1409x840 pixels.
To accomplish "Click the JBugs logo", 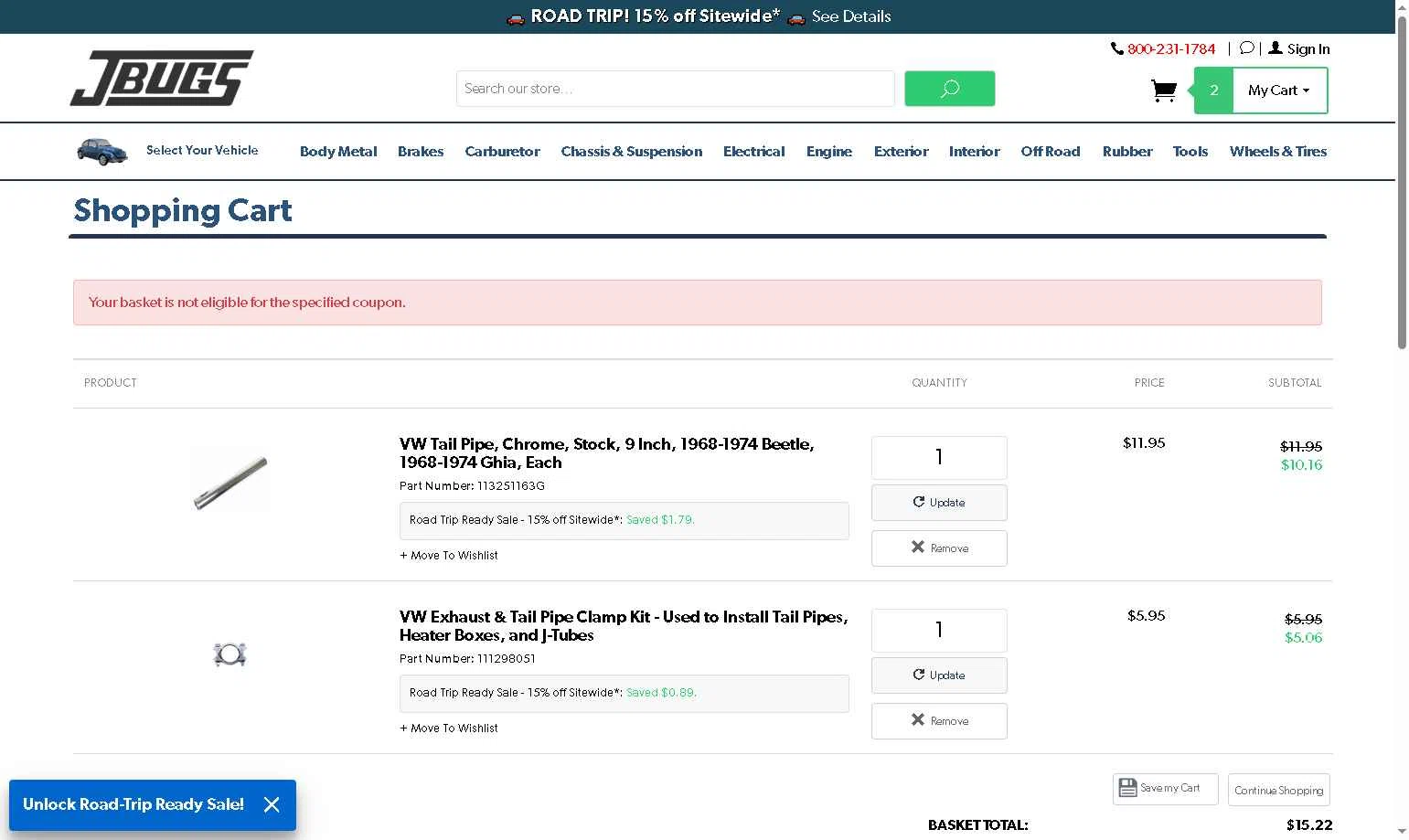I will click(x=162, y=78).
